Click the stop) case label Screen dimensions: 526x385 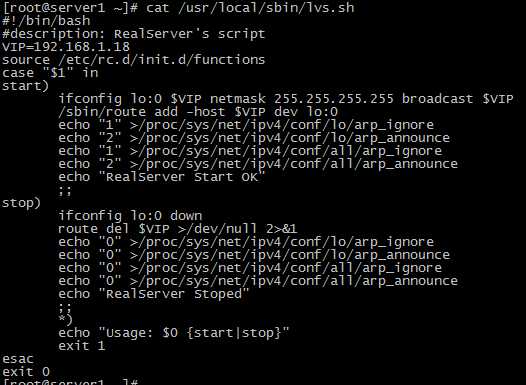pyautogui.click(x=21, y=203)
